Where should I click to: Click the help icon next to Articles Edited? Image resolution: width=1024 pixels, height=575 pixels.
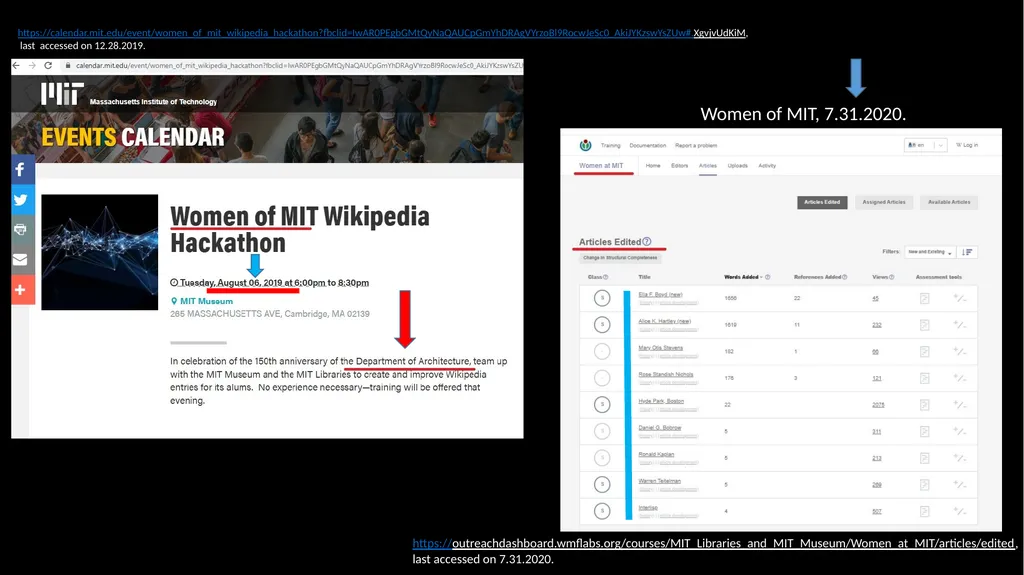(x=647, y=241)
